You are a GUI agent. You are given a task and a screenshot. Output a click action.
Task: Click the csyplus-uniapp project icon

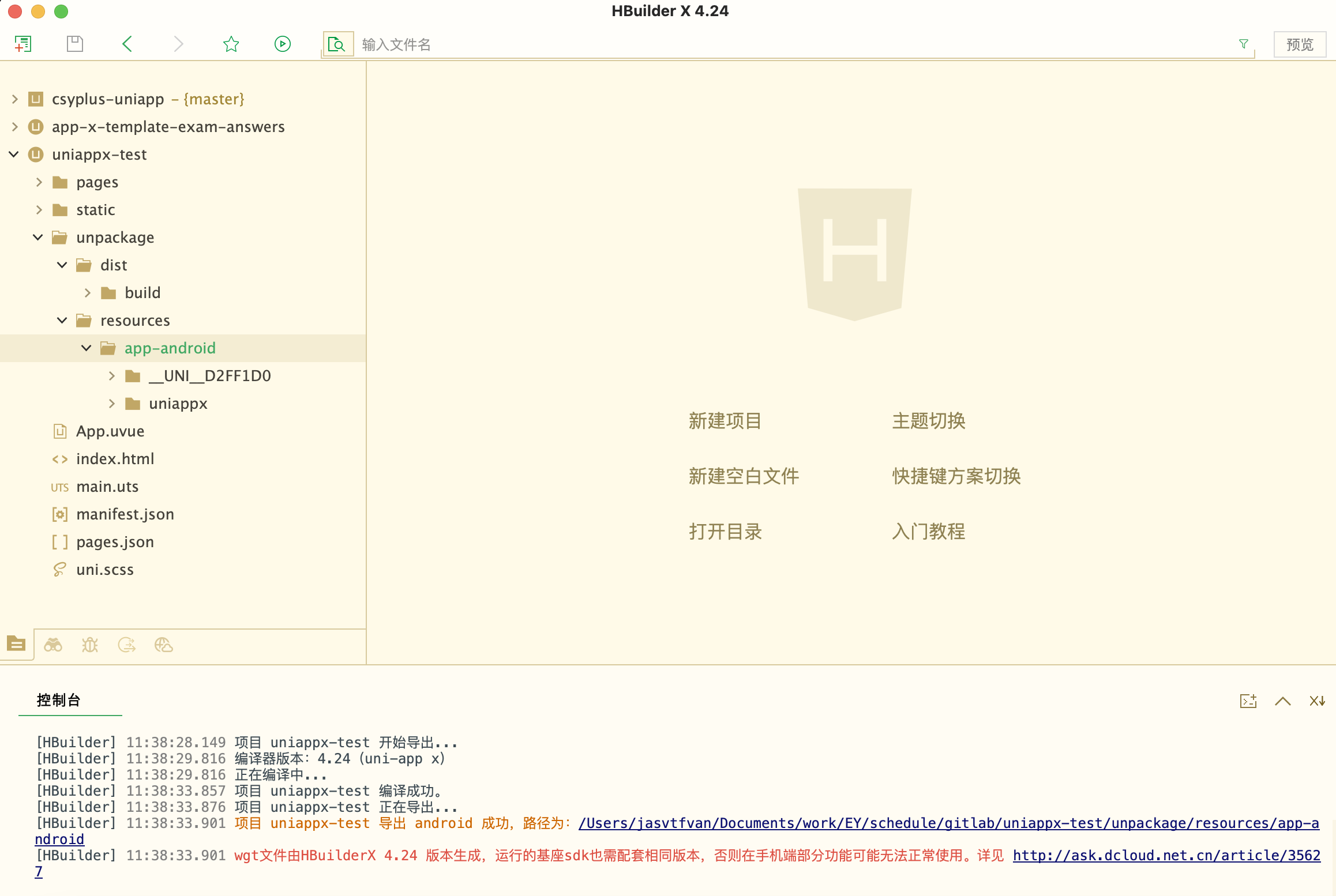[36, 99]
